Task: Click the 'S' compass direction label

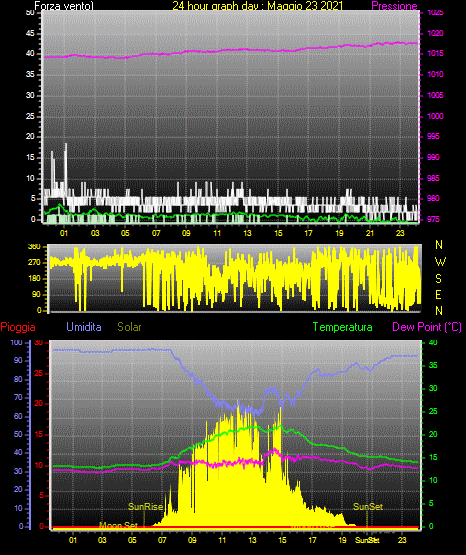Action: (438, 279)
